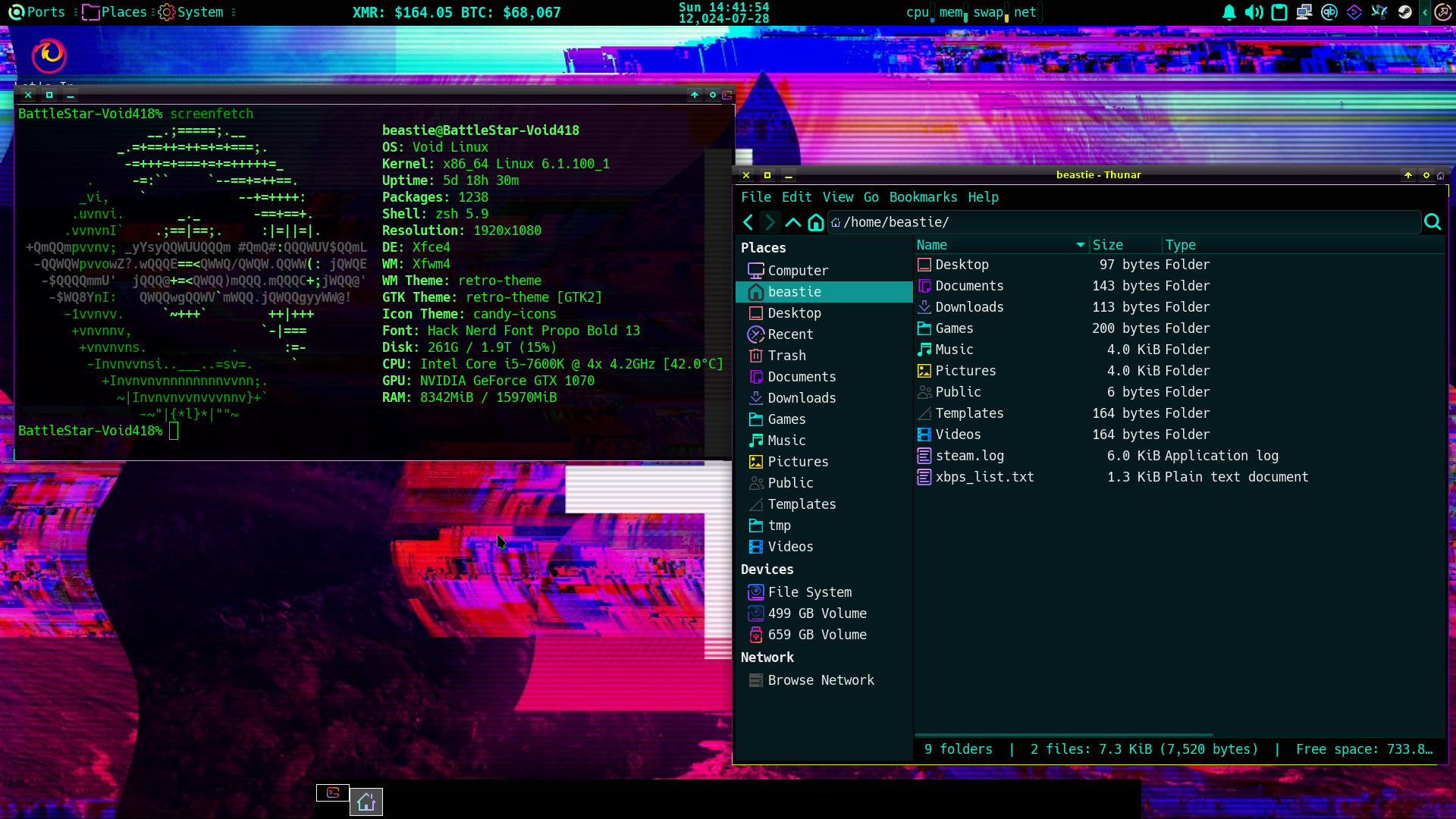The height and width of the screenshot is (819, 1456).
Task: Select beastie home in Places sidebar
Action: tap(824, 292)
